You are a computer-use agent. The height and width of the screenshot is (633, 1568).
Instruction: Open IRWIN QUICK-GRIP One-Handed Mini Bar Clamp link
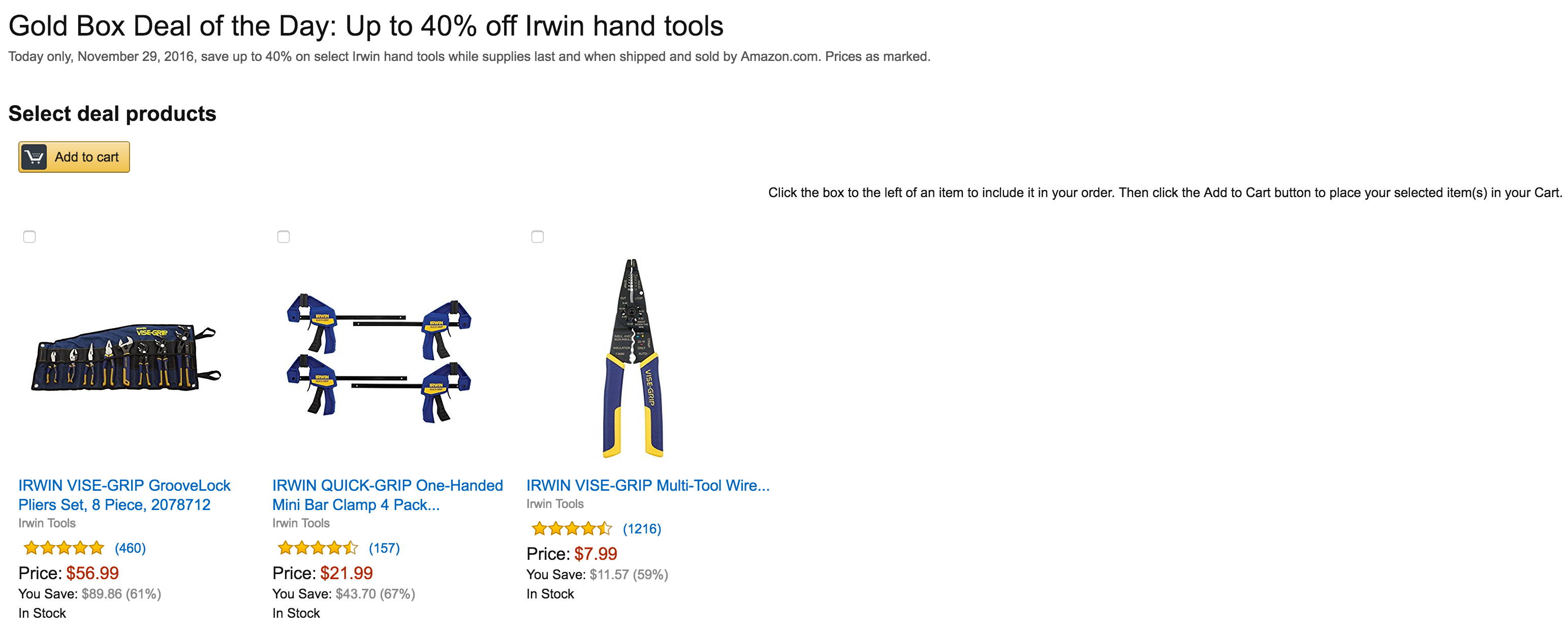point(388,495)
